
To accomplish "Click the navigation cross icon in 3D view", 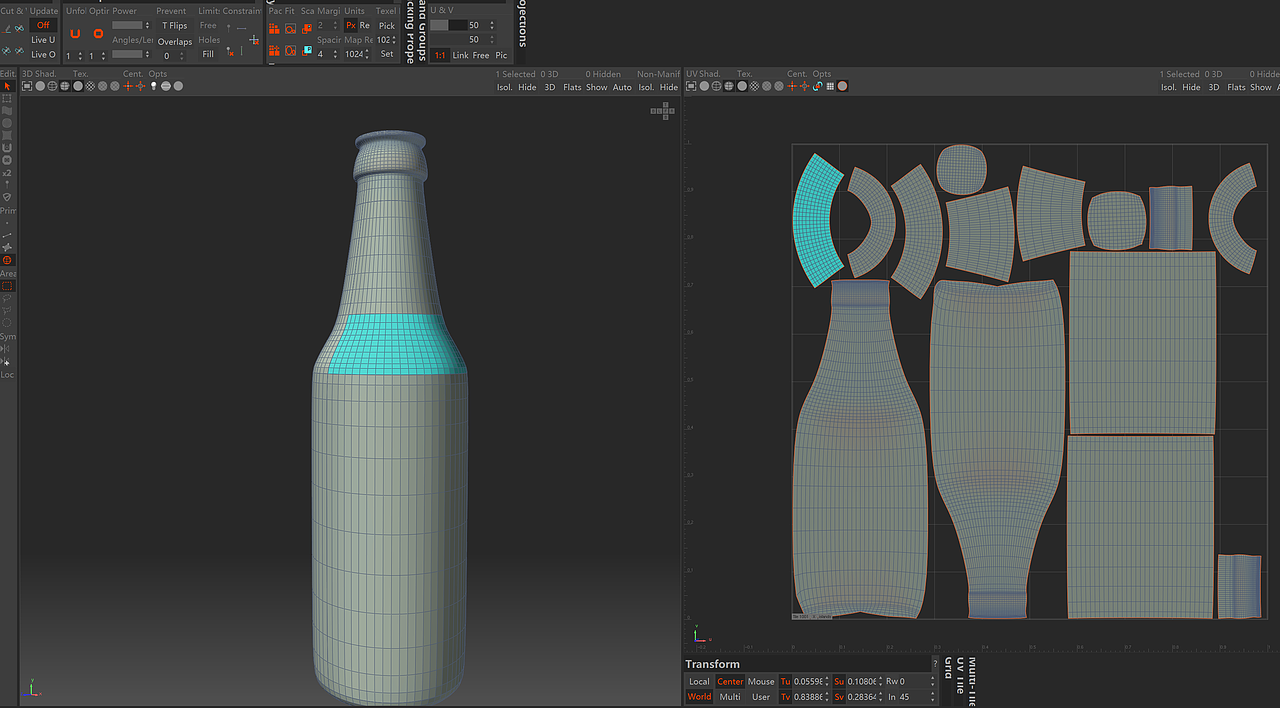I will (662, 111).
